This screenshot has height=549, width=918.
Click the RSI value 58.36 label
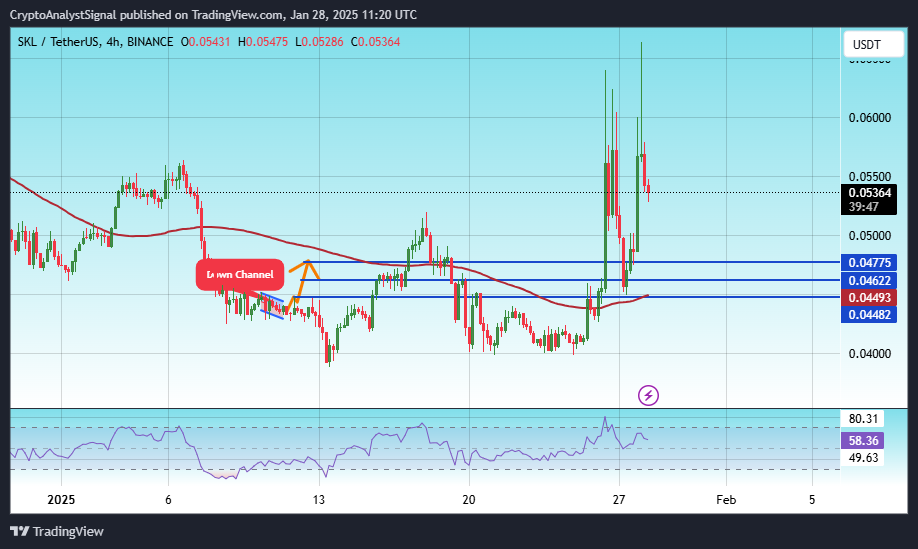tap(862, 440)
